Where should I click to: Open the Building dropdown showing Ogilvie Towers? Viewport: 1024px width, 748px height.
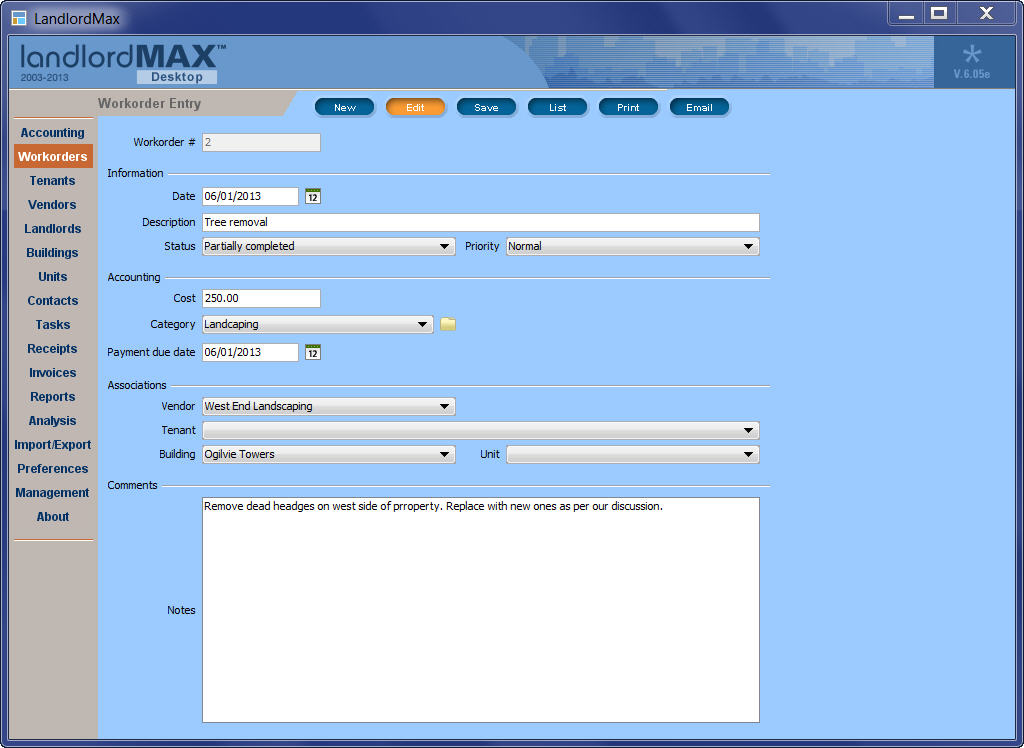(328, 454)
